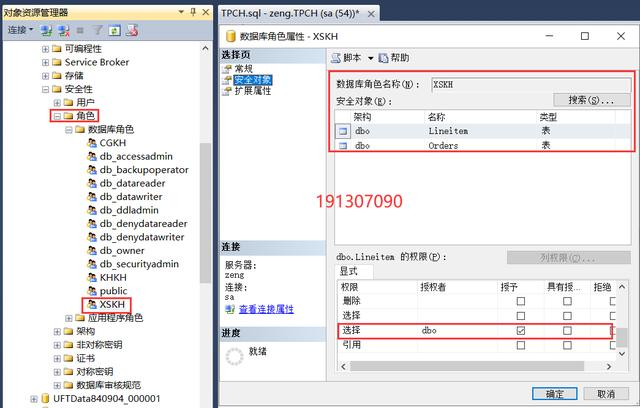
Task: Toggle 授予 checkbox for 引用 permission
Action: [x=521, y=345]
